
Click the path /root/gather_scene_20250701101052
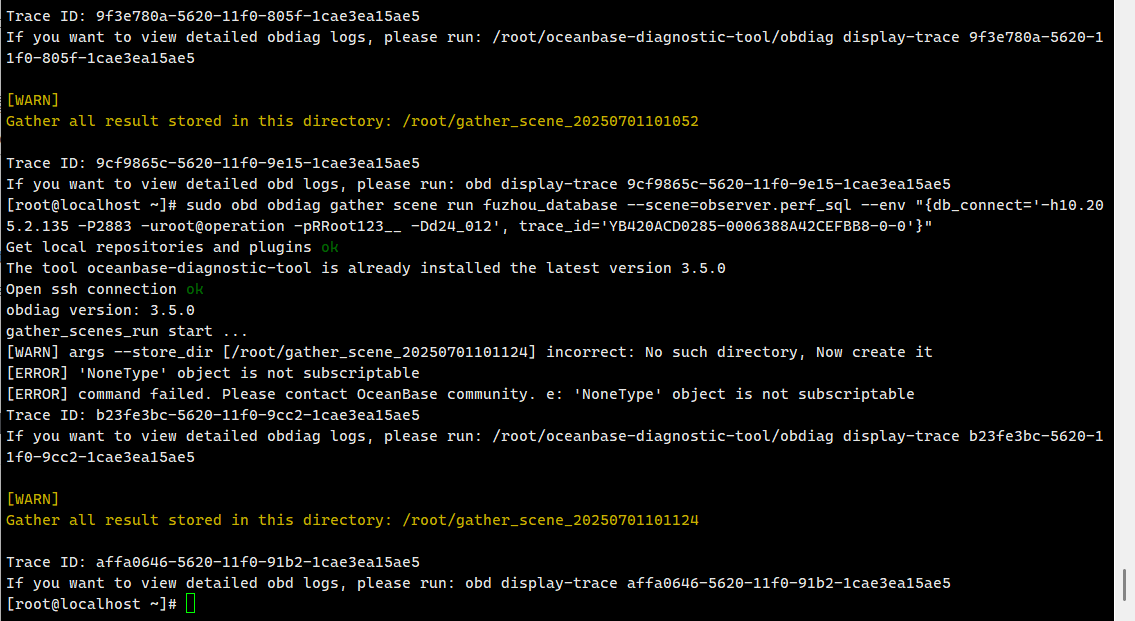[550, 121]
